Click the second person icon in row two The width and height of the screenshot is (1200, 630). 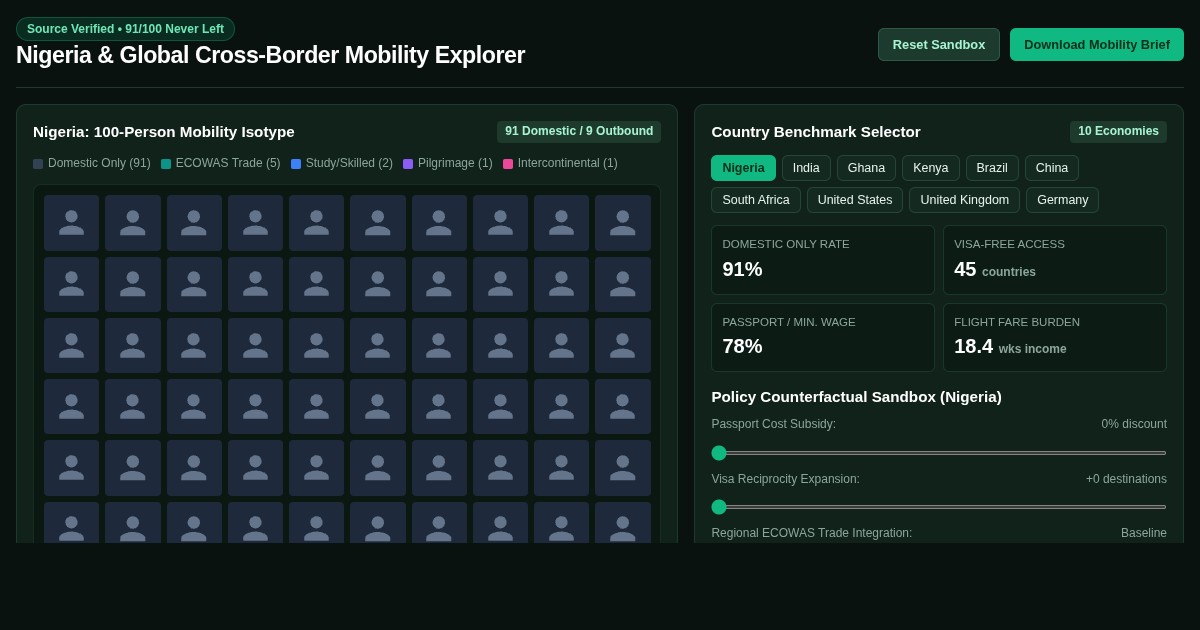[133, 284]
